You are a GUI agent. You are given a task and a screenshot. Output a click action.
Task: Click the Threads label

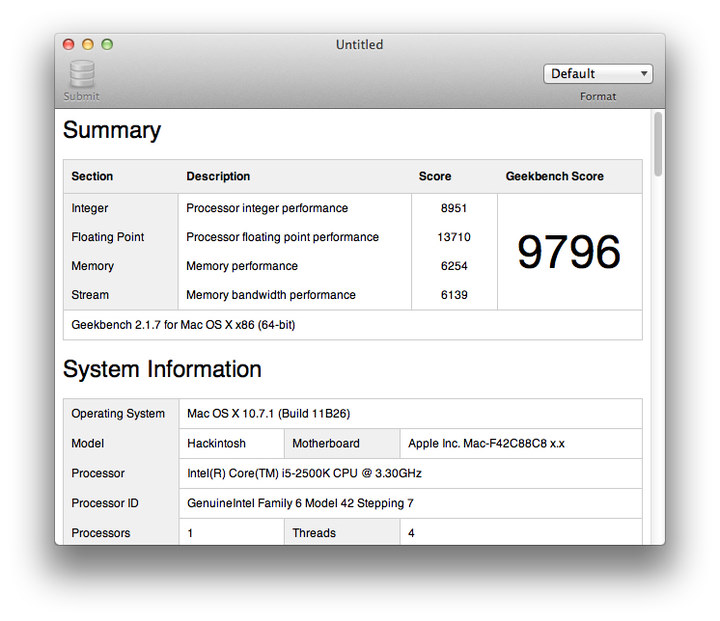pyautogui.click(x=314, y=533)
